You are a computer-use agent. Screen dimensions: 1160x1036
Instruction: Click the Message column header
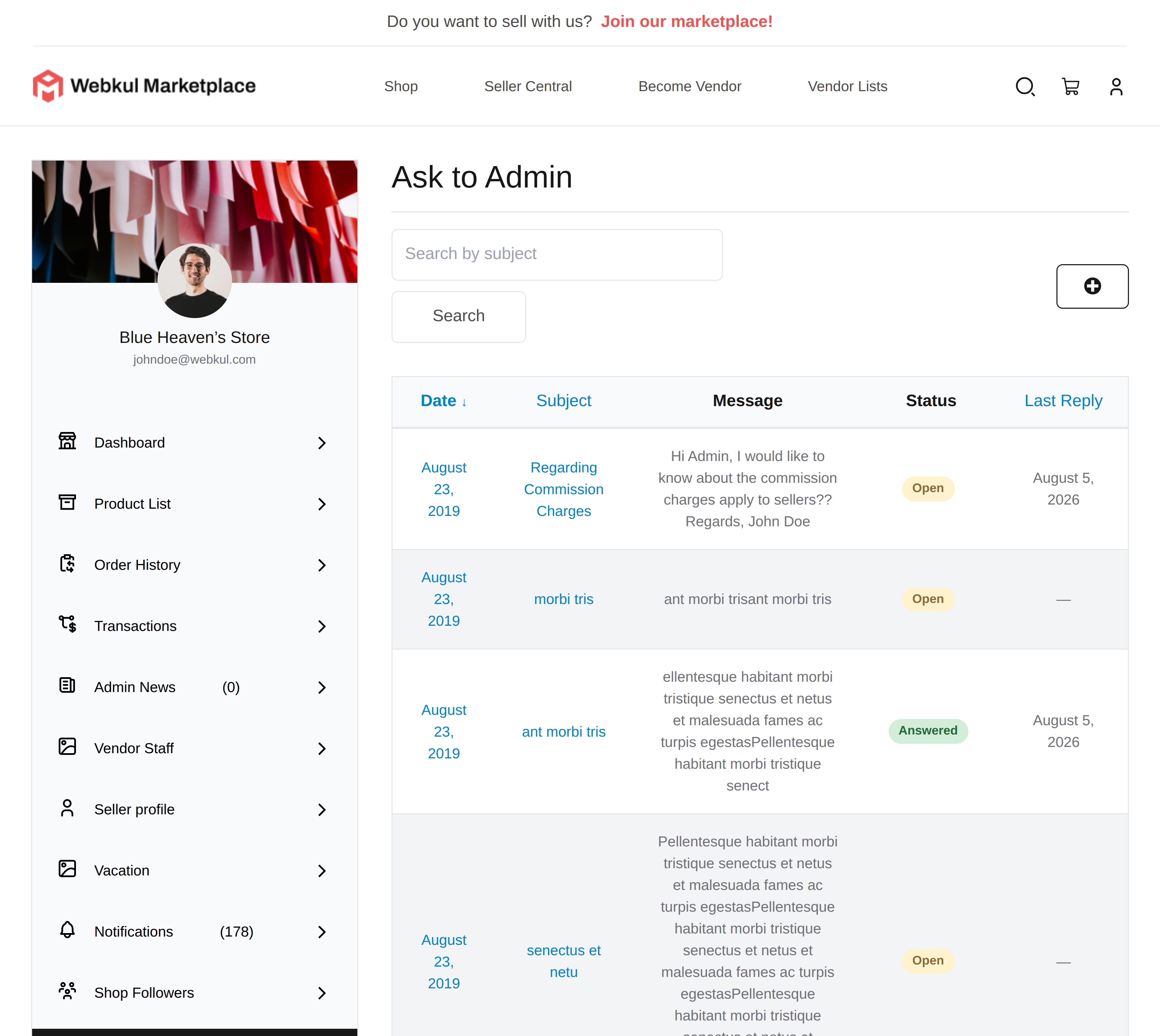point(747,401)
